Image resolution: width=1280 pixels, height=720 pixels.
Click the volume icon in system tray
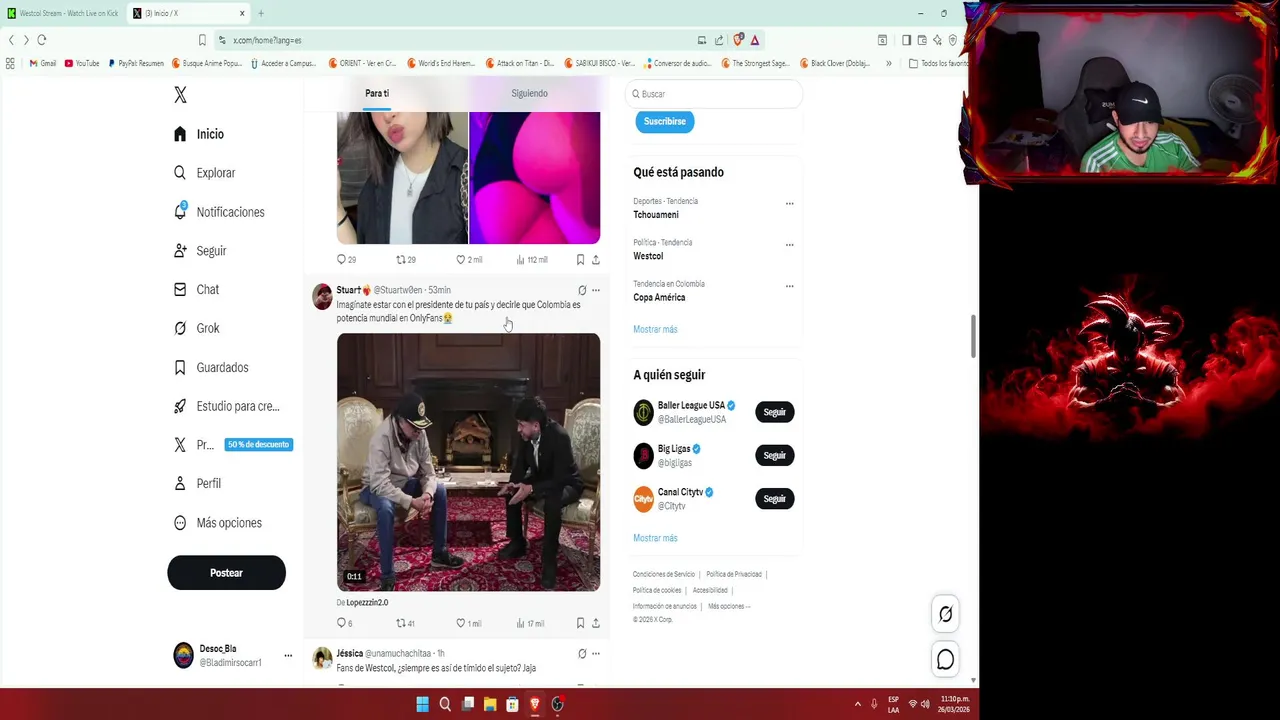[924, 704]
